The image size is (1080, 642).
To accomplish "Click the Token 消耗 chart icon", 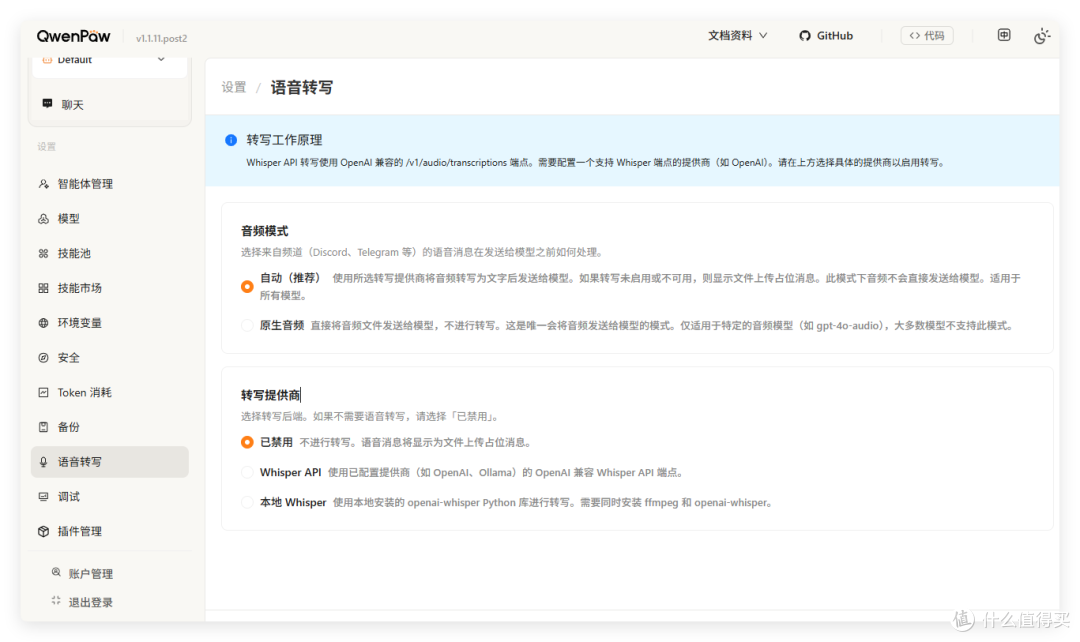I will click(x=43, y=392).
